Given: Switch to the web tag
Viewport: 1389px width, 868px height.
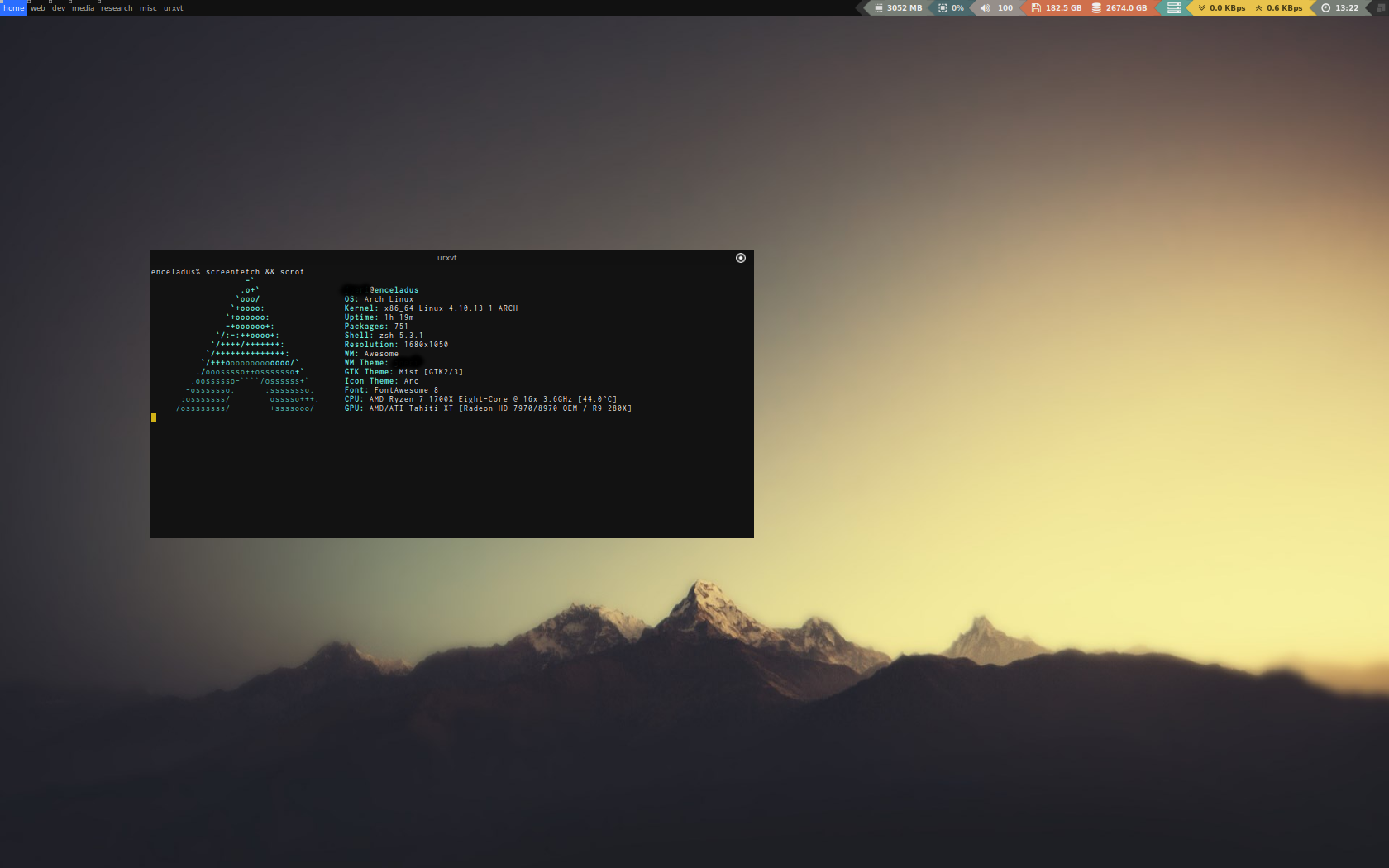Looking at the screenshot, I should tap(38, 8).
